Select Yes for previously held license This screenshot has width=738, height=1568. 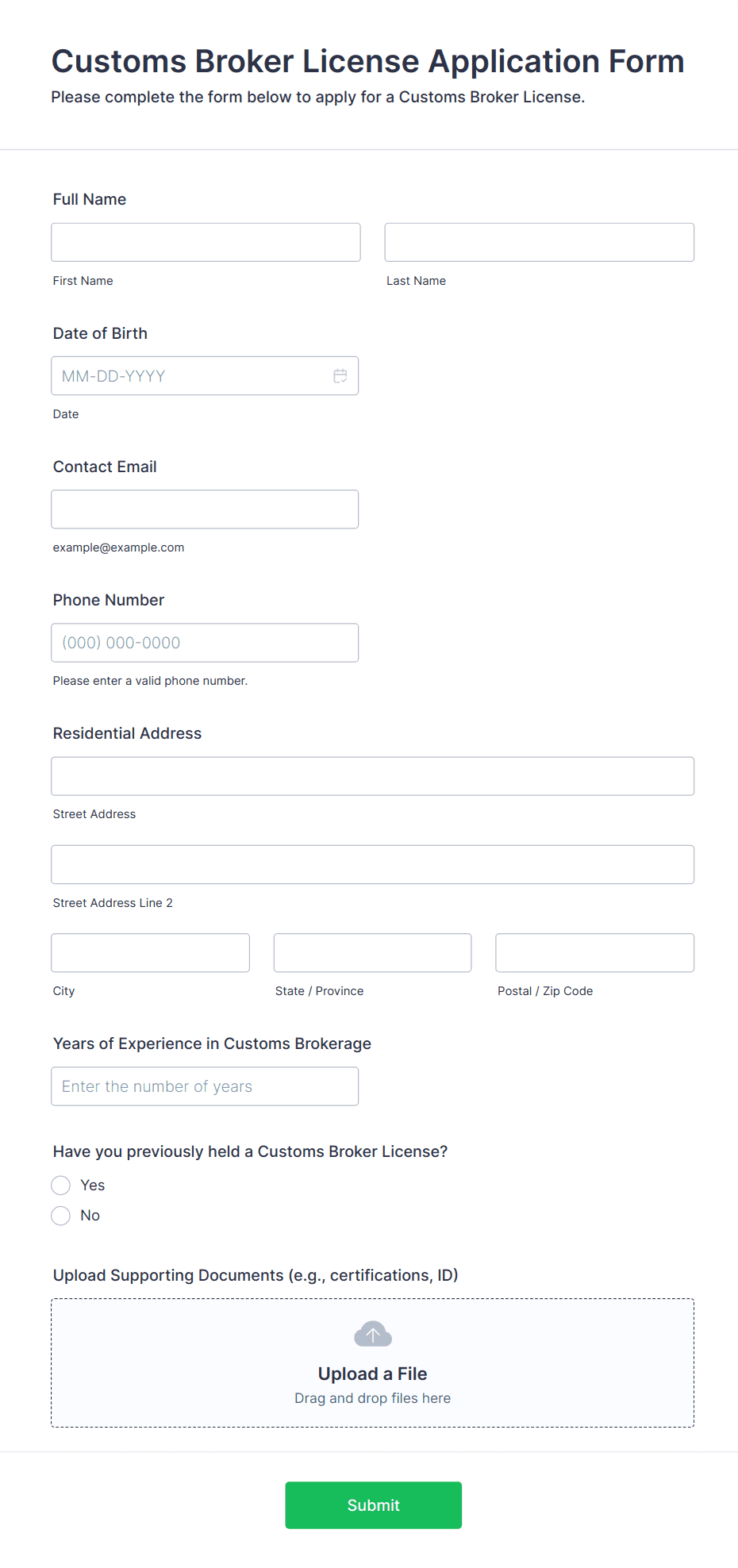tap(61, 1186)
